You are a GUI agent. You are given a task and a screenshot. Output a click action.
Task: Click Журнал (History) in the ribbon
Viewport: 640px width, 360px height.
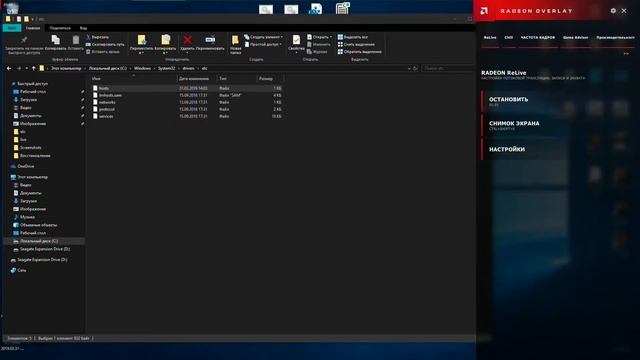point(317,52)
